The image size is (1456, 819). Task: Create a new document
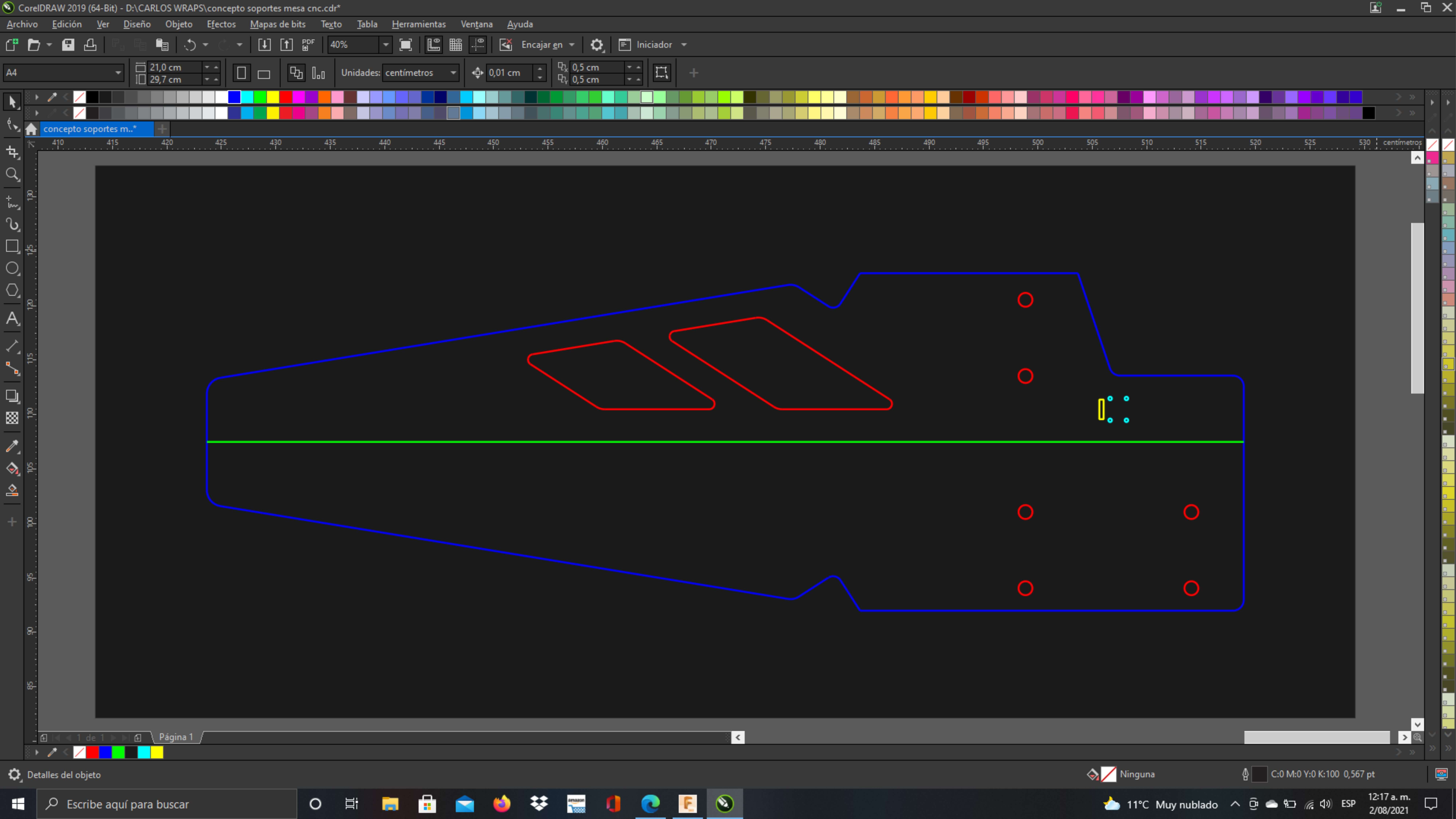[x=12, y=45]
